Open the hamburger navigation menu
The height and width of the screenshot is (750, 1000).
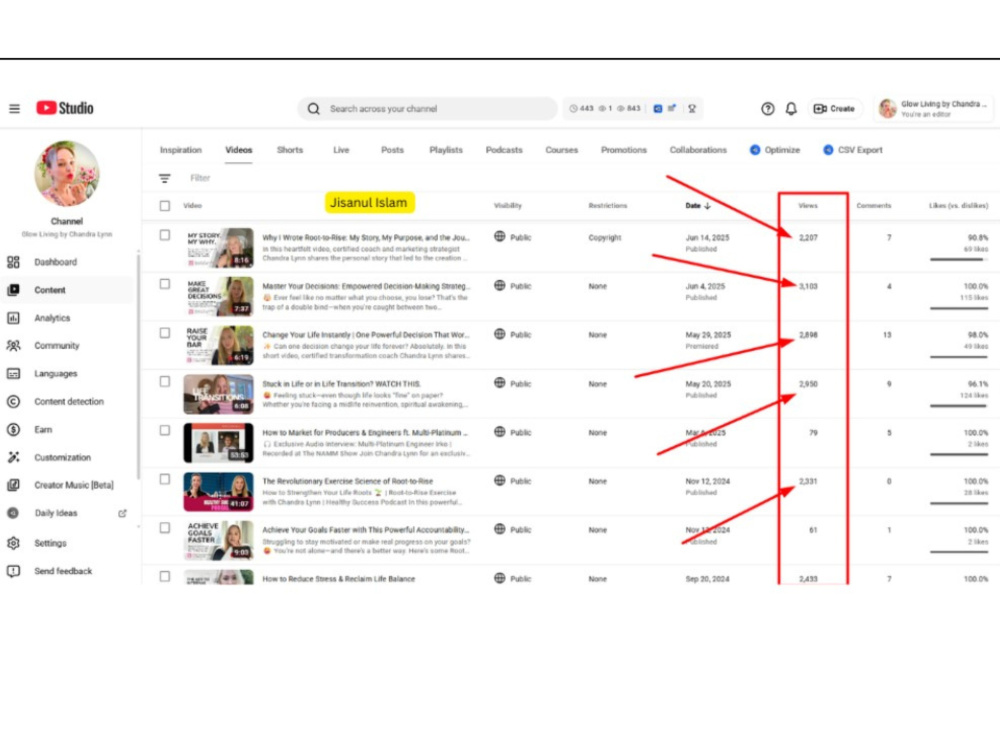tap(14, 108)
